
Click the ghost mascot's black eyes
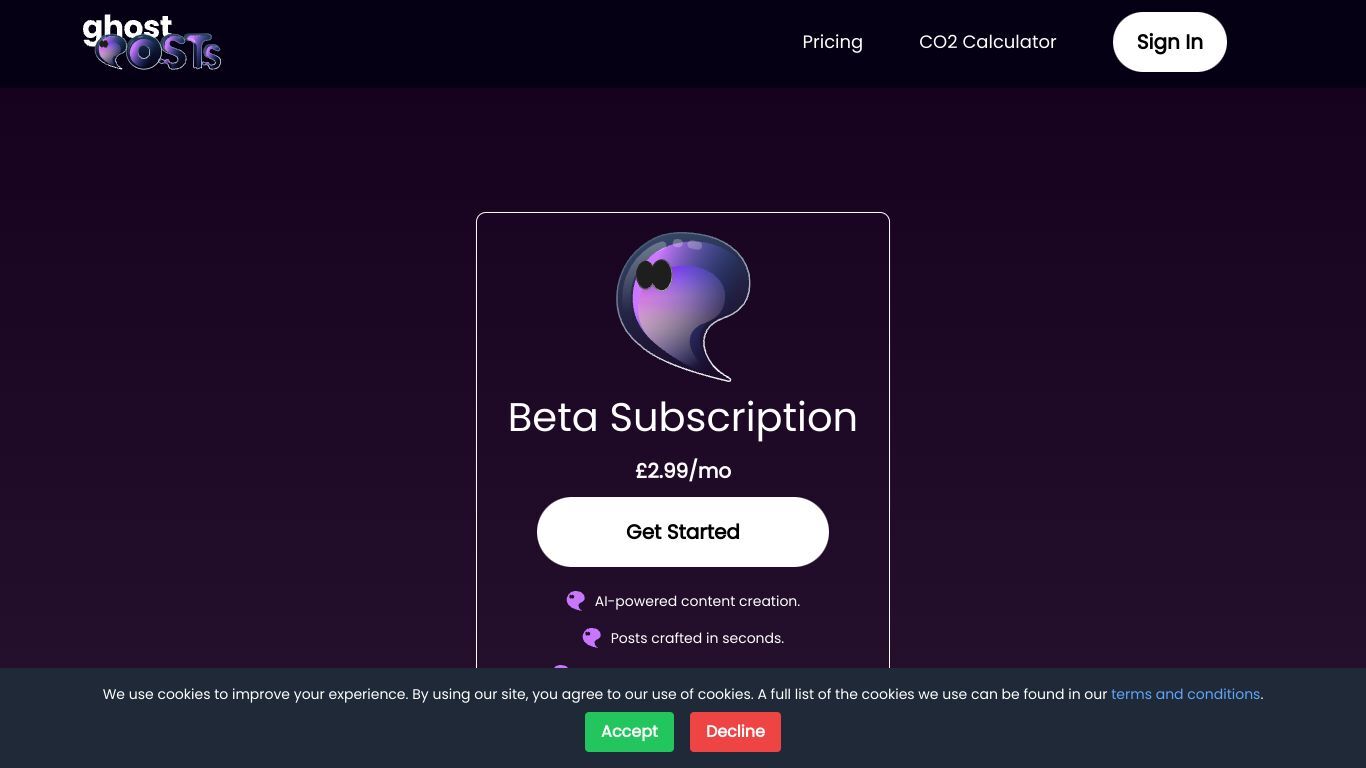point(654,274)
